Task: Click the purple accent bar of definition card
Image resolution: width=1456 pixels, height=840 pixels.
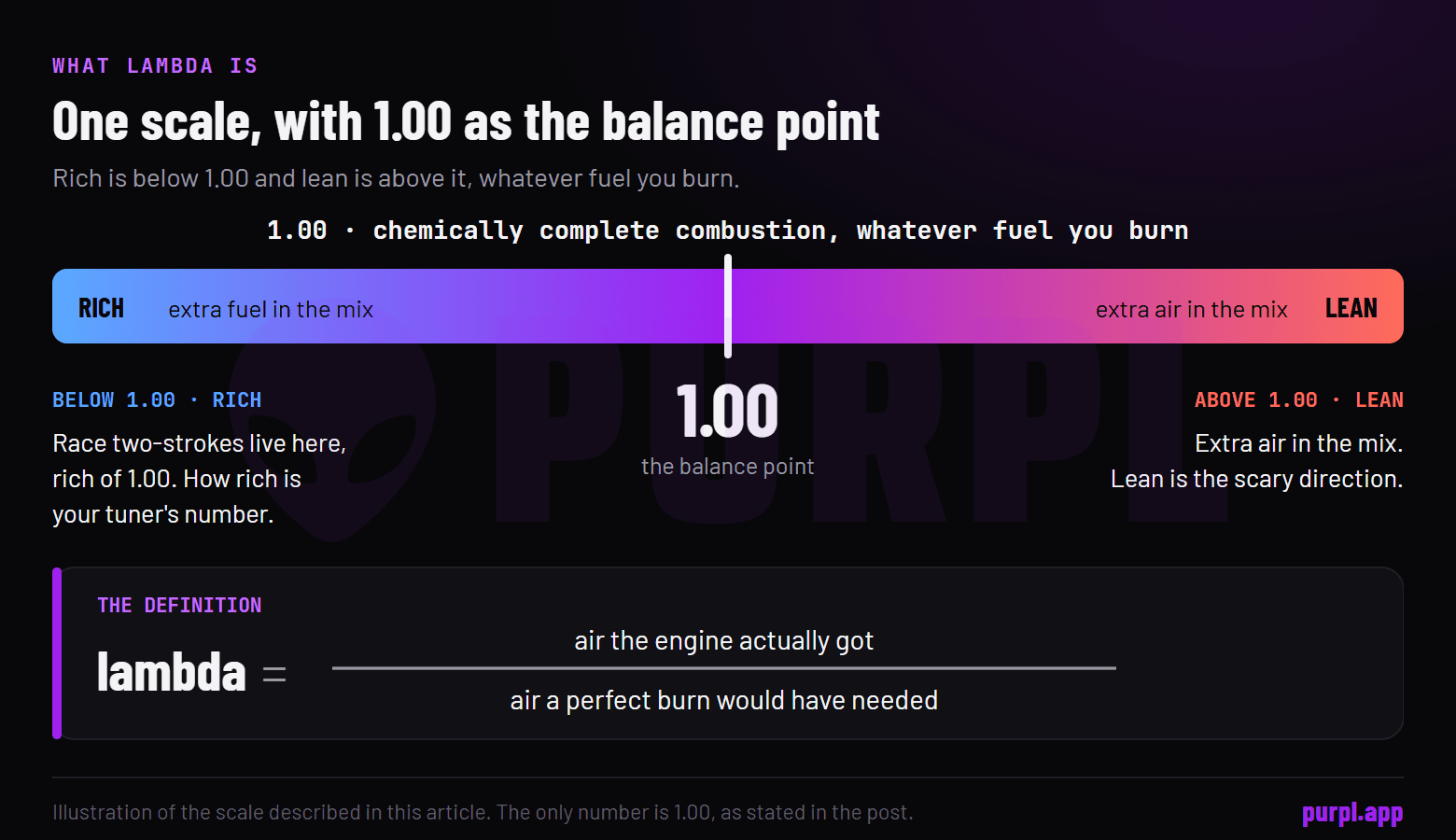Action: pos(57,653)
